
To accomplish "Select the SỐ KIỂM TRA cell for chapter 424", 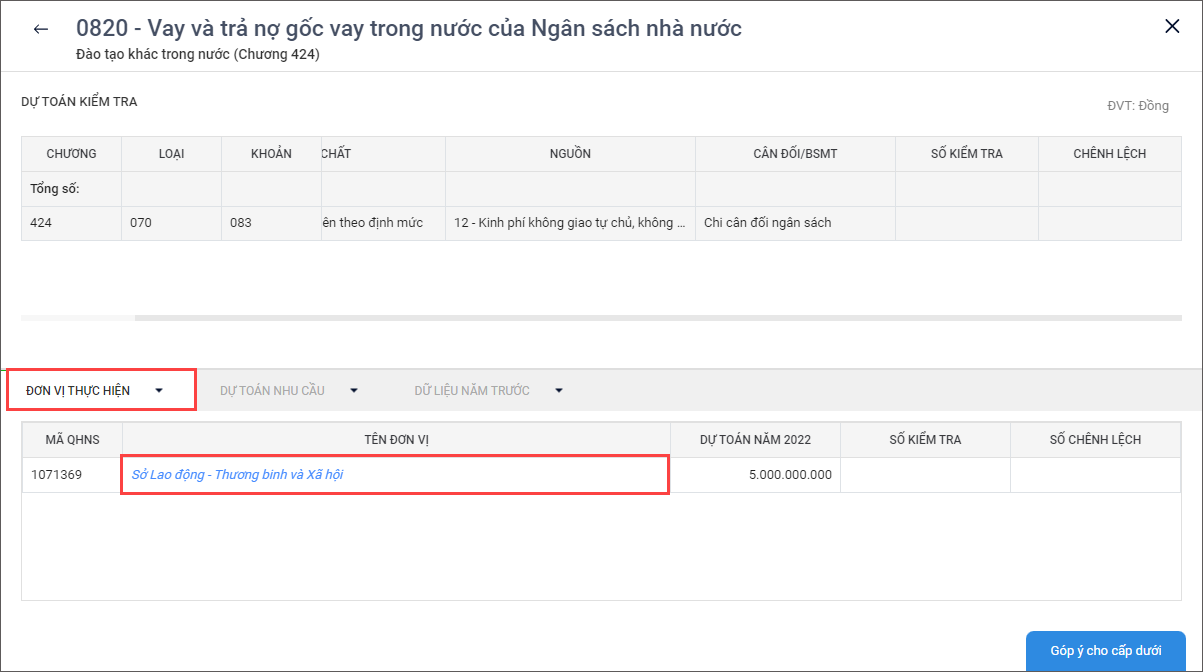I will tap(966, 223).
